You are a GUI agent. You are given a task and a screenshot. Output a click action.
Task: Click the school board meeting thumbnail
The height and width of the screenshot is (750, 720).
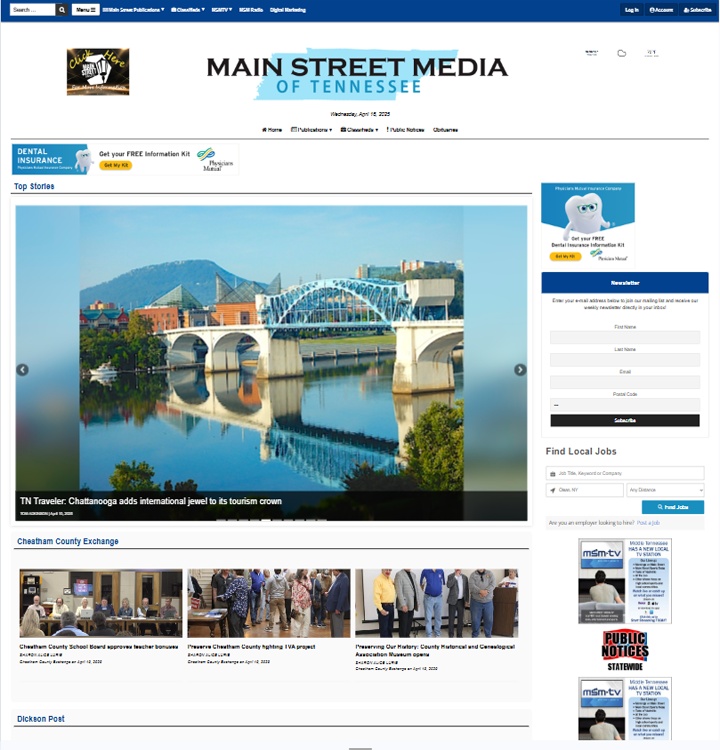(101, 603)
